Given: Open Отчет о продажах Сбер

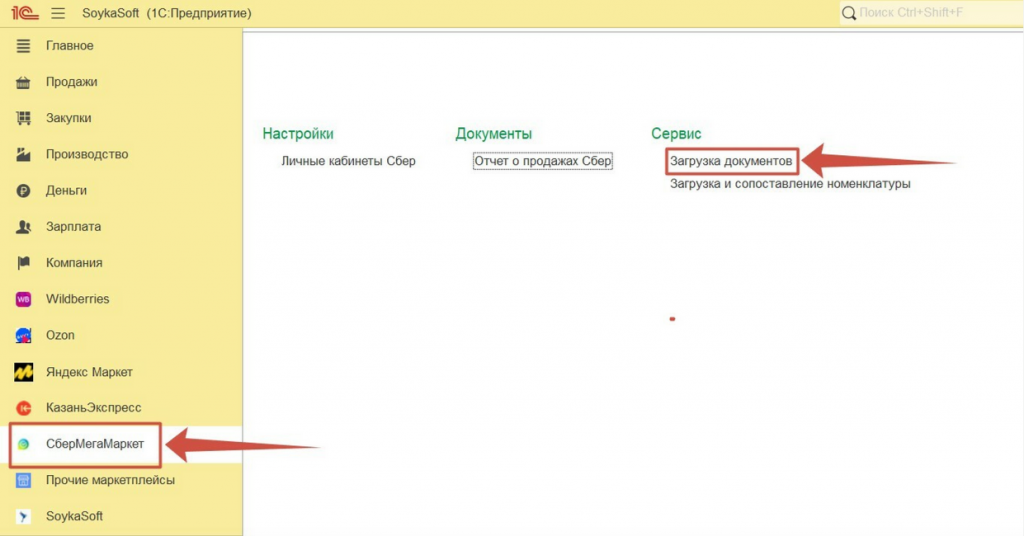Looking at the screenshot, I should 542,161.
